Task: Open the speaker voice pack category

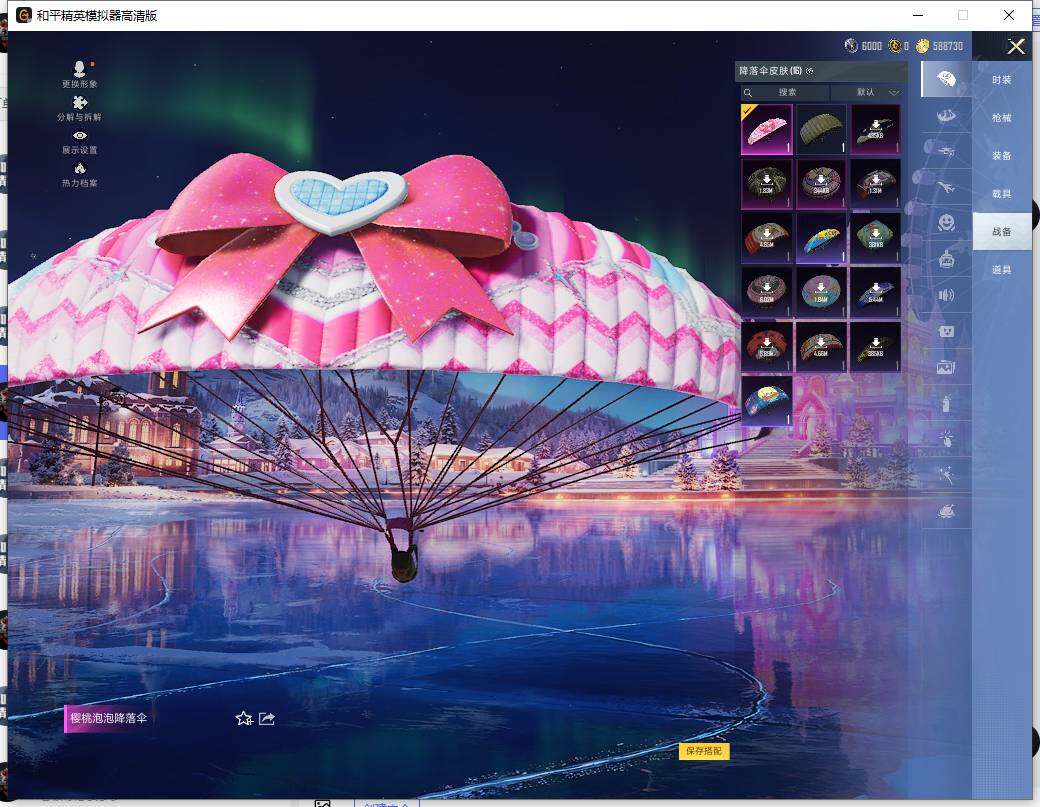Action: point(945,295)
